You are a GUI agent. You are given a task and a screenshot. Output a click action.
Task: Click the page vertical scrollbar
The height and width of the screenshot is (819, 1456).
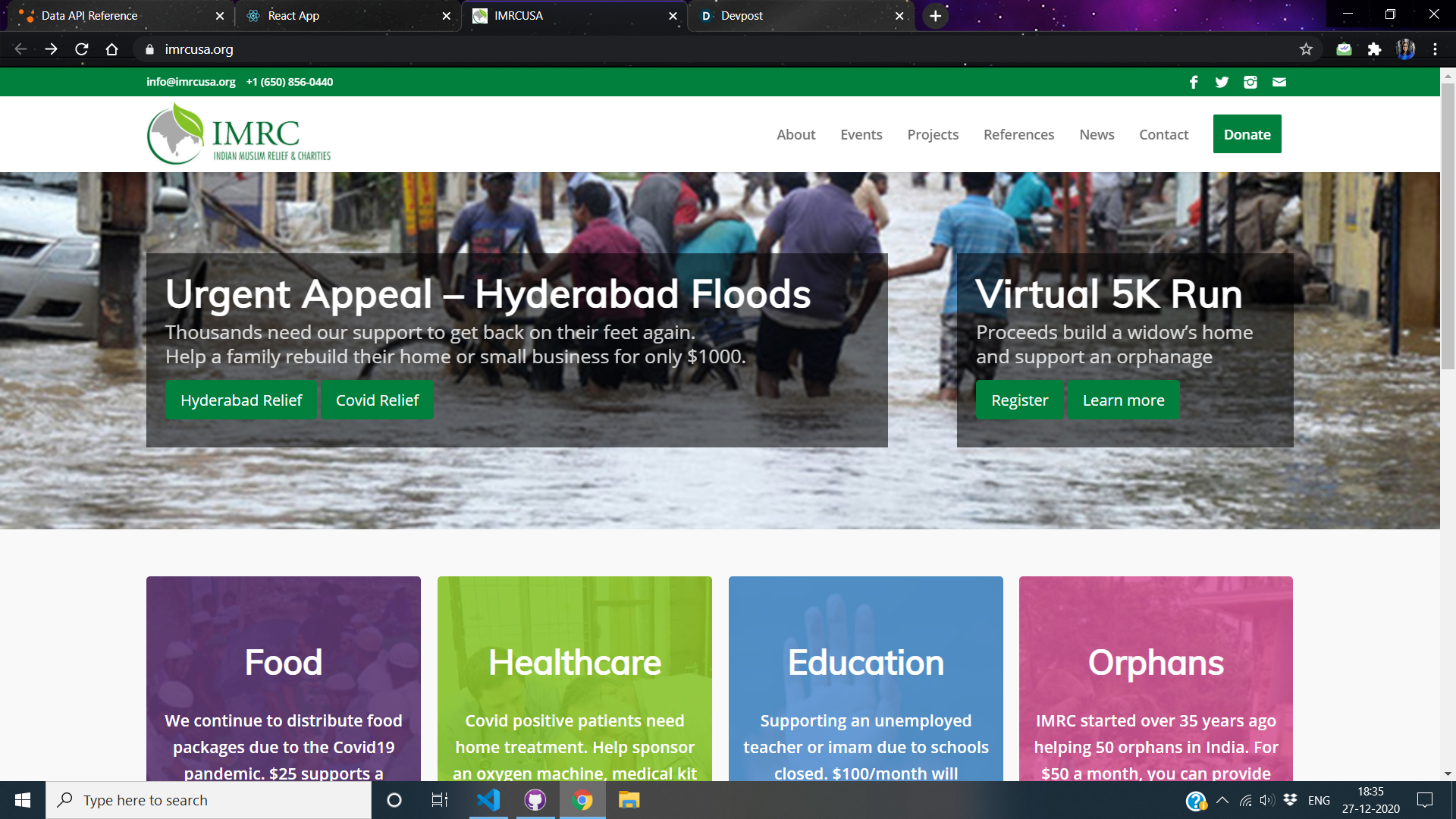pyautogui.click(x=1448, y=227)
